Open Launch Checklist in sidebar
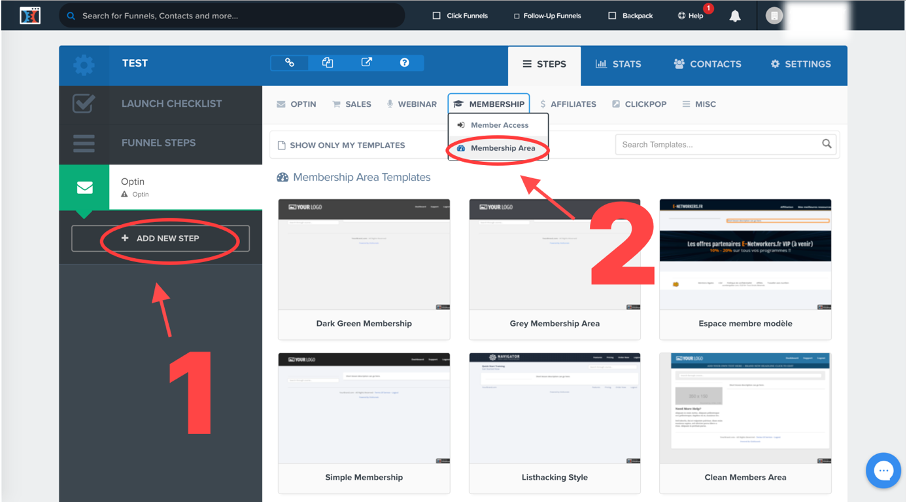This screenshot has width=906, height=502. coord(161,104)
